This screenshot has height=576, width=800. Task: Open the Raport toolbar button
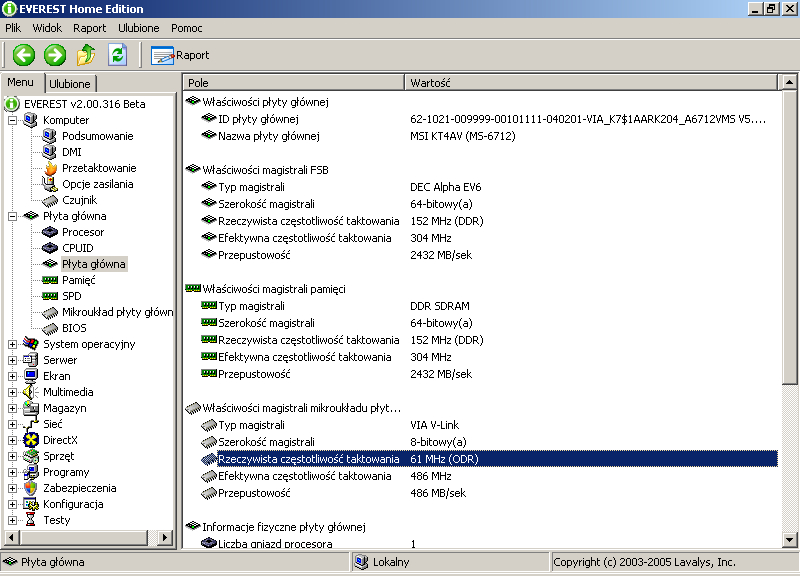[x=180, y=55]
